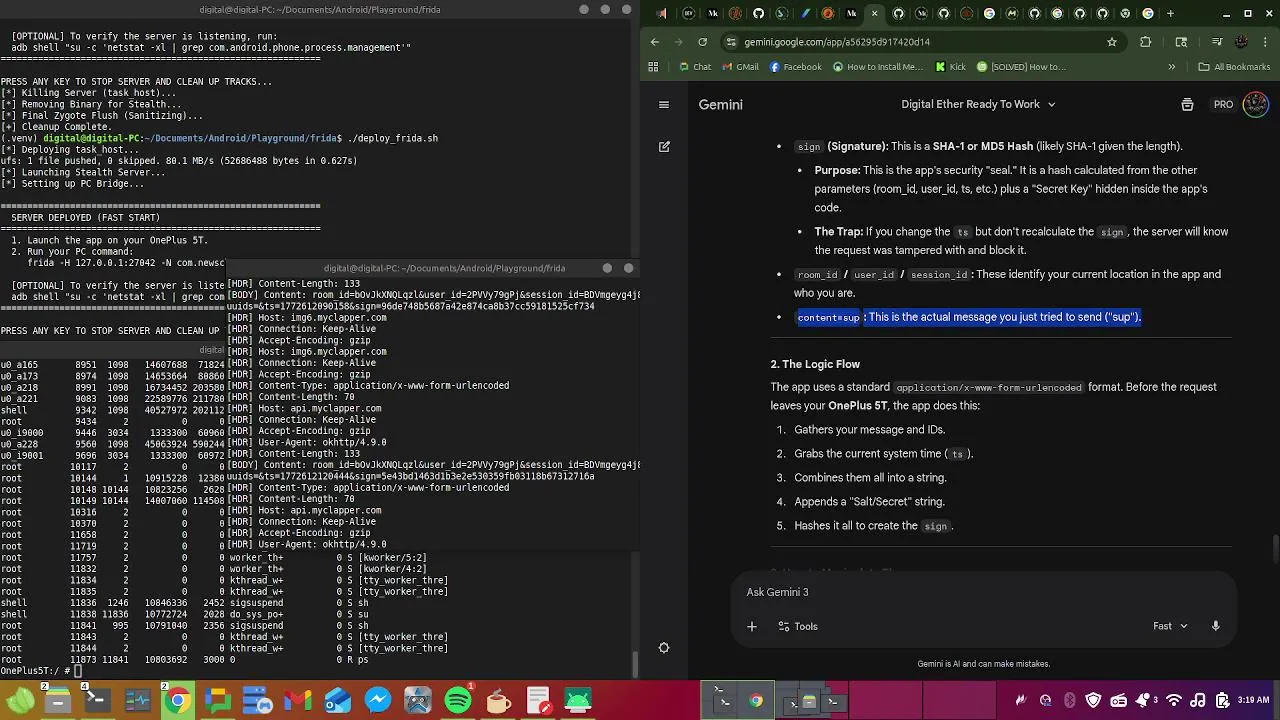This screenshot has width=1280, height=720.
Task: Click the browser back arrow
Action: coord(655,42)
